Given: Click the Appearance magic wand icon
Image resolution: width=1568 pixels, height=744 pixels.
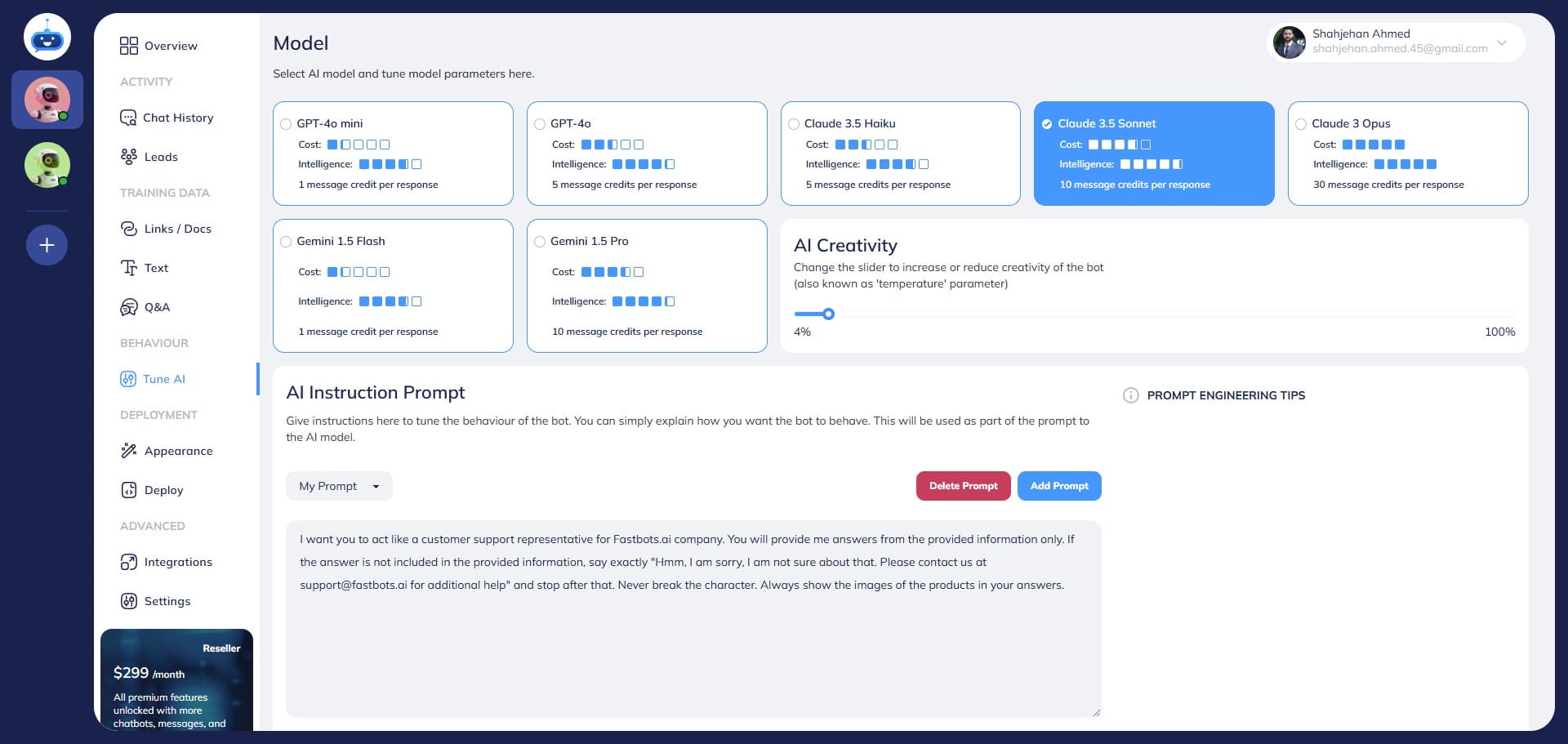Looking at the screenshot, I should point(129,451).
